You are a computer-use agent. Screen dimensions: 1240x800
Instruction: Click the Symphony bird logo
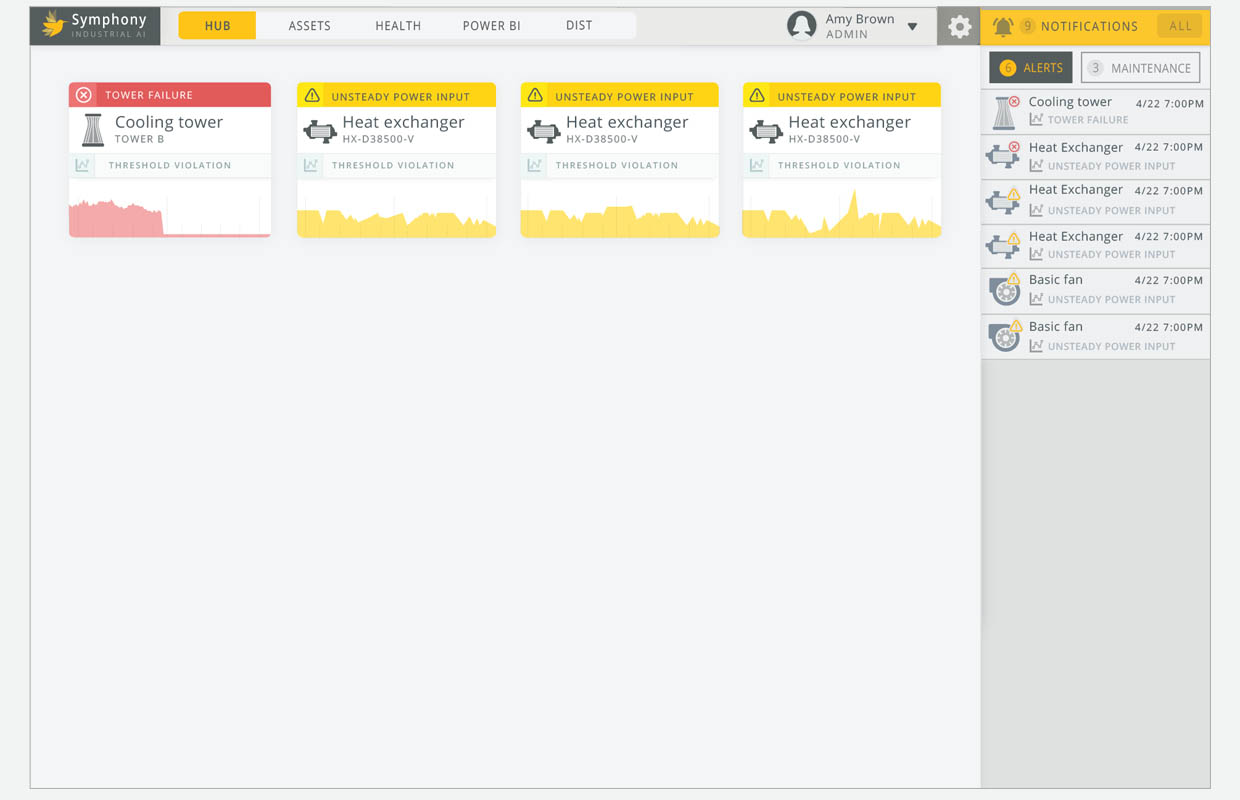point(53,25)
